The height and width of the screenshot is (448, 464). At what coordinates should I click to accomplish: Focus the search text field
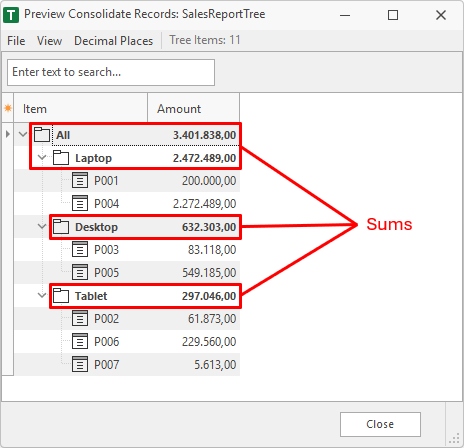(111, 72)
